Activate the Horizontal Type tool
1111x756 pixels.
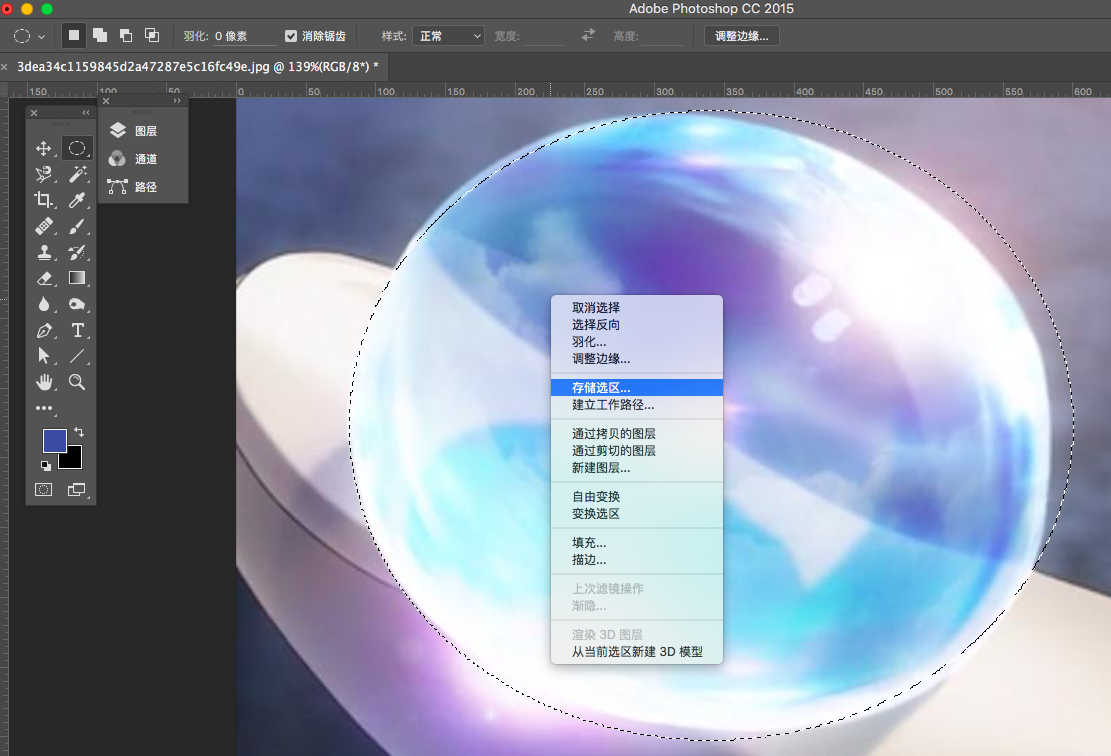point(77,330)
